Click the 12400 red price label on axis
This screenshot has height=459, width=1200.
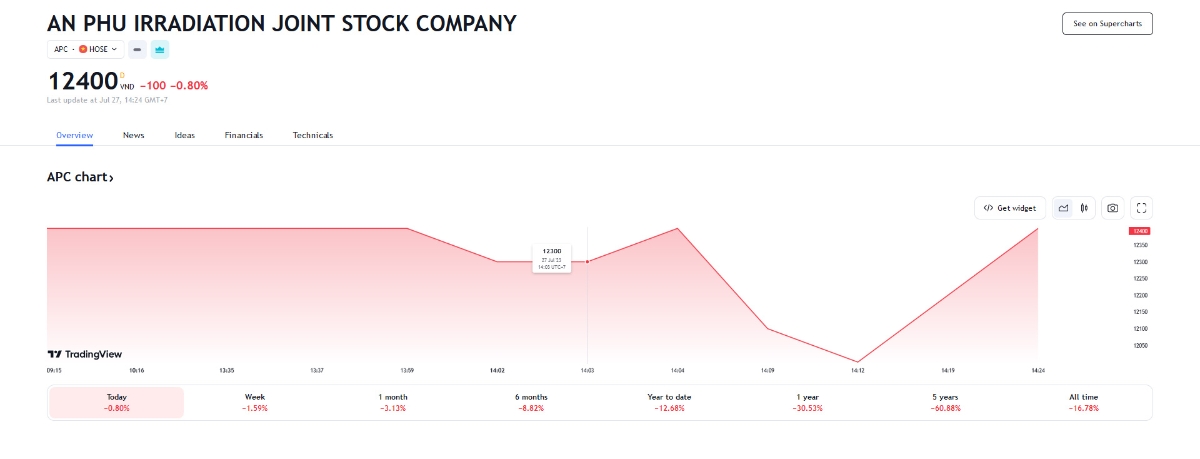(1140, 231)
